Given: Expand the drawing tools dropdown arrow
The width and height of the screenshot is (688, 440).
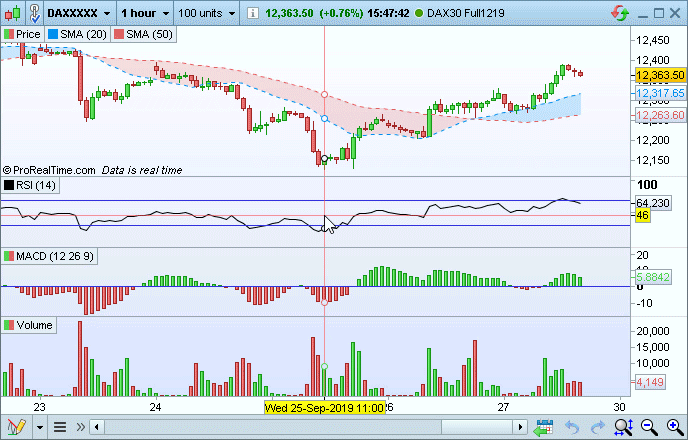Looking at the screenshot, I should pyautogui.click(x=40, y=427).
